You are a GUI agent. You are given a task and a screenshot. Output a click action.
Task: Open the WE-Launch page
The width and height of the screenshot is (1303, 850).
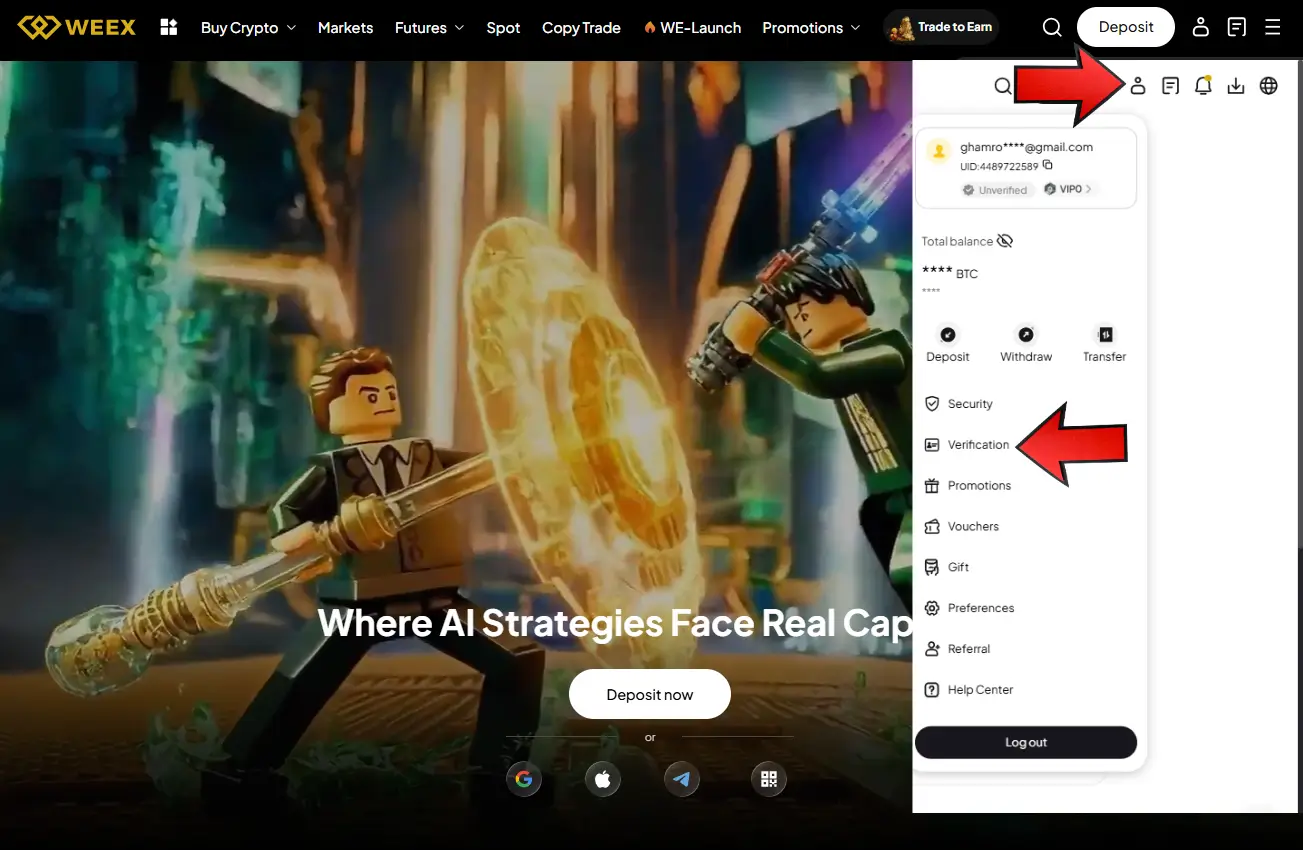pos(692,28)
